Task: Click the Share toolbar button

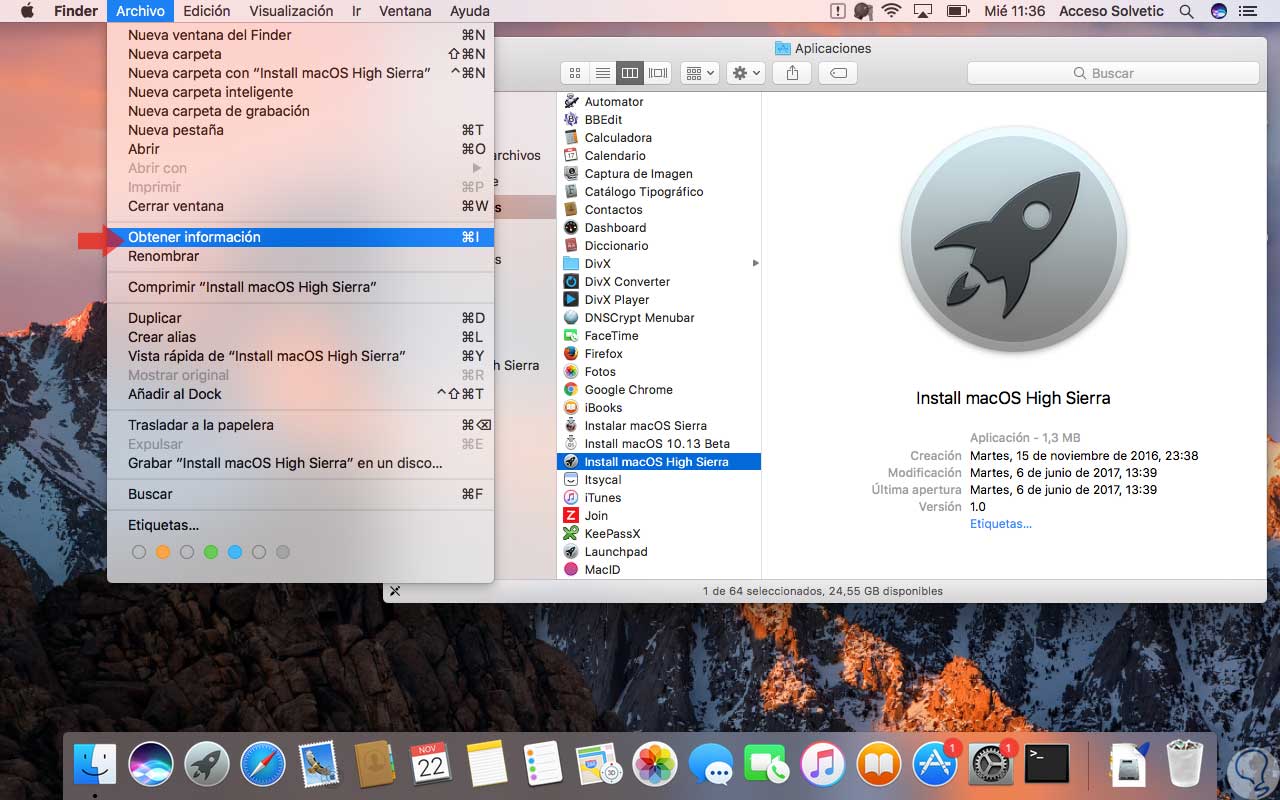Action: click(x=793, y=73)
